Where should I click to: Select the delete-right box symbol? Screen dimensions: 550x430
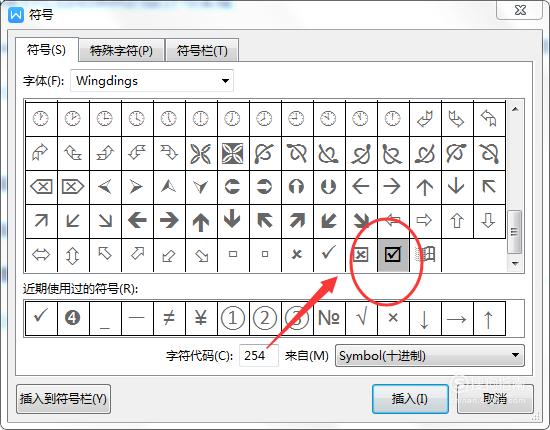(x=73, y=187)
